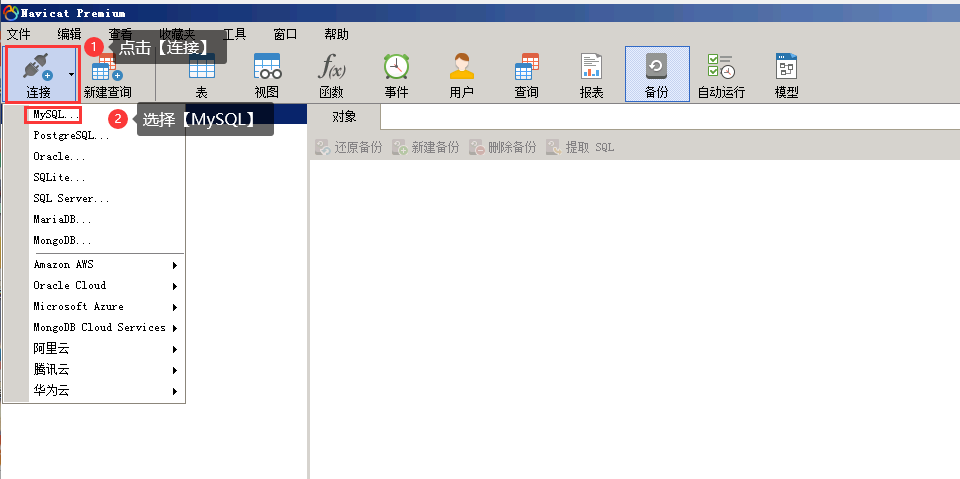960x479 pixels.
Task: Choose SQL Server... from connection menu
Action: (x=72, y=198)
